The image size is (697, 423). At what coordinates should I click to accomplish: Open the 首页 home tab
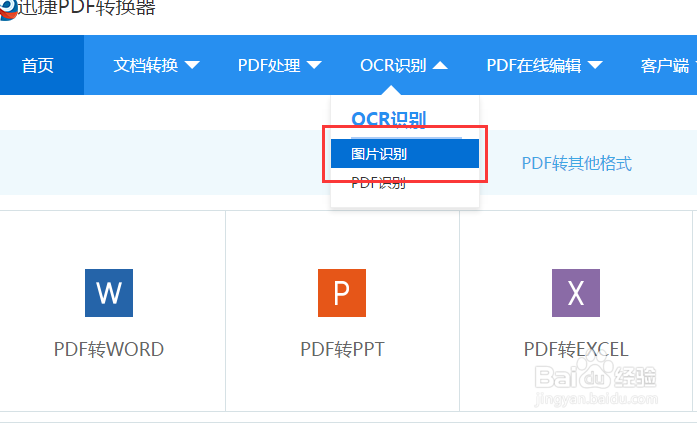[x=42, y=65]
